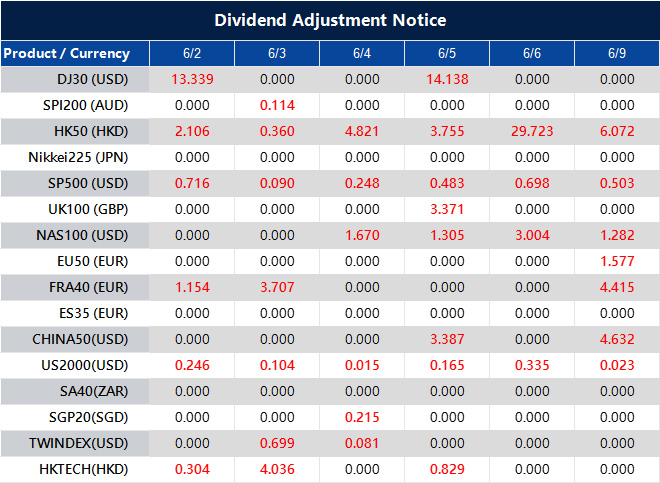The image size is (660, 483).
Task: Select the HKTECH(HKD) row label
Action: click(79, 468)
